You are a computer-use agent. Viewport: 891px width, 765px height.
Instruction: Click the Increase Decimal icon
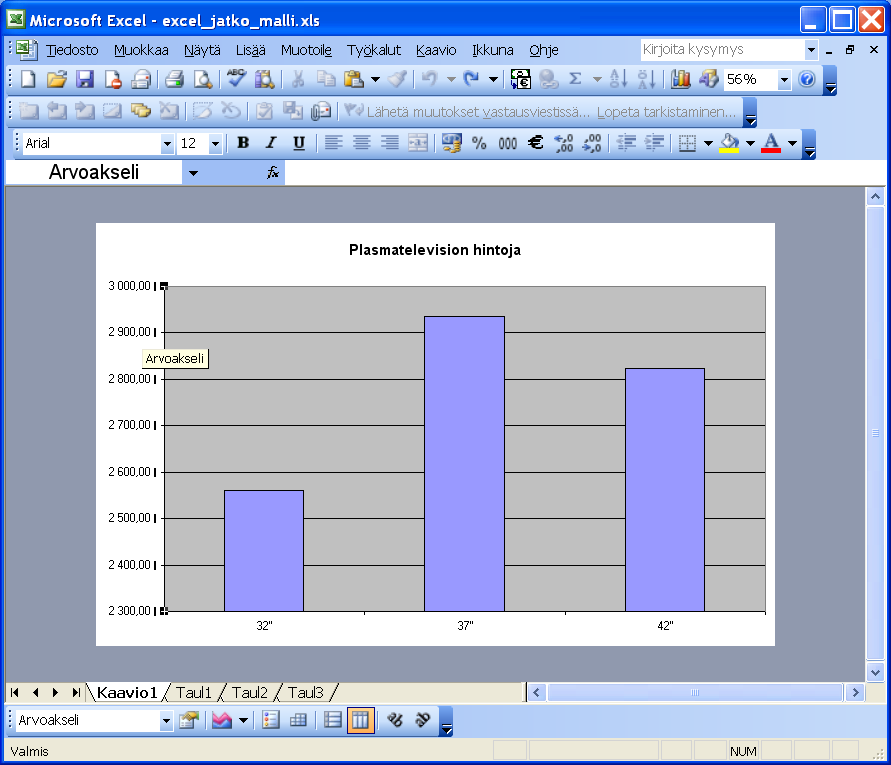564,143
